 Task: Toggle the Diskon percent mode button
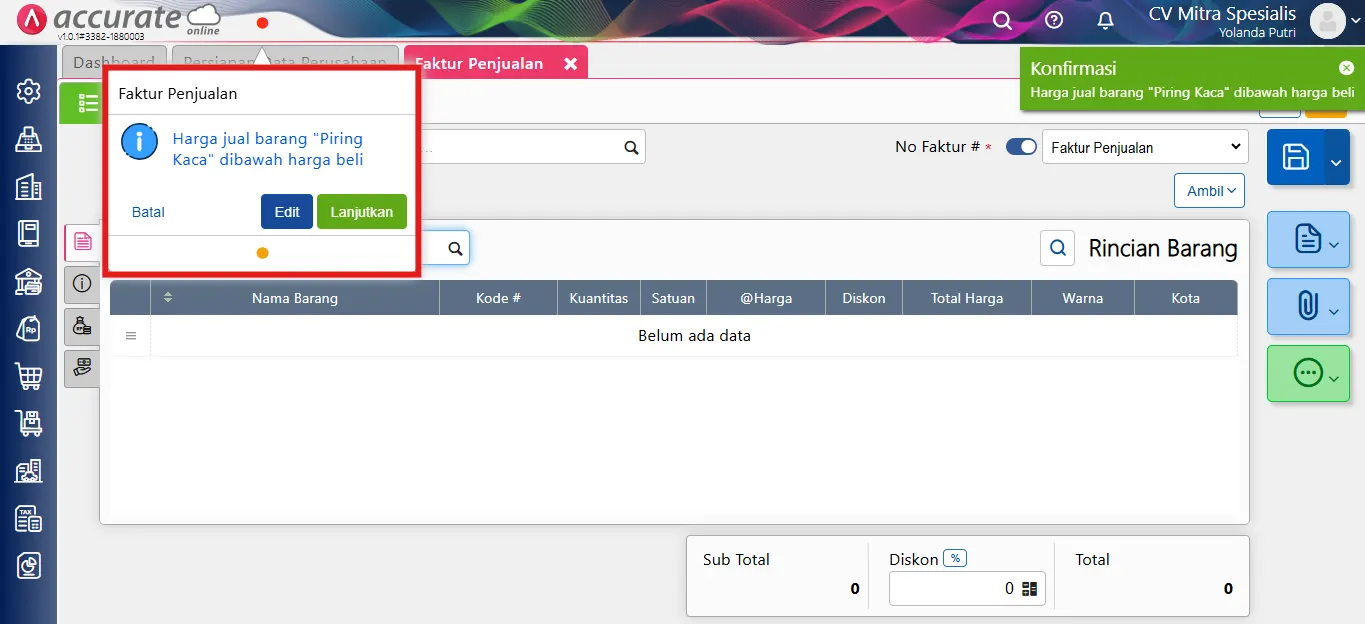tap(956, 559)
